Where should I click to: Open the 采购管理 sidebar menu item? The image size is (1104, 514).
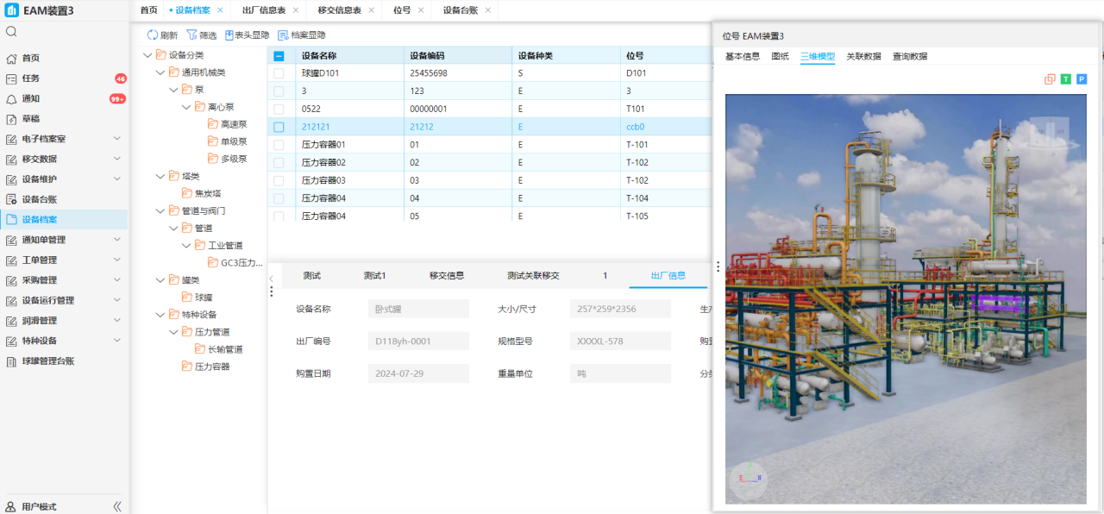click(x=63, y=280)
